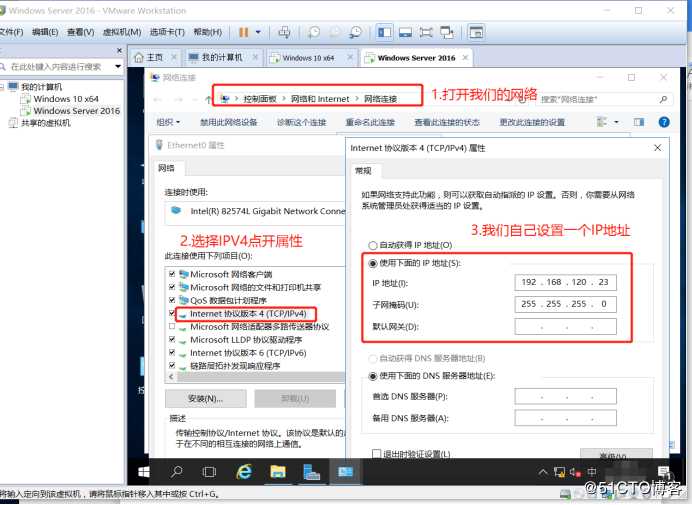Switch to the 我的计算机 tab
Image resolution: width=692 pixels, height=505 pixels.
click(222, 58)
